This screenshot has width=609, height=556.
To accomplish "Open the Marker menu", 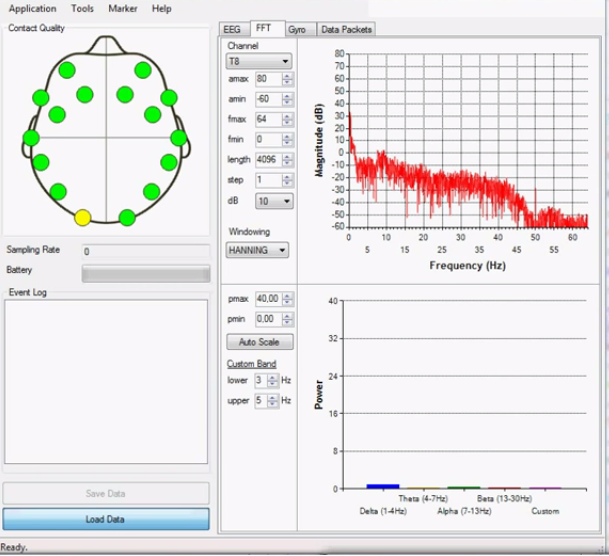I will point(122,8).
